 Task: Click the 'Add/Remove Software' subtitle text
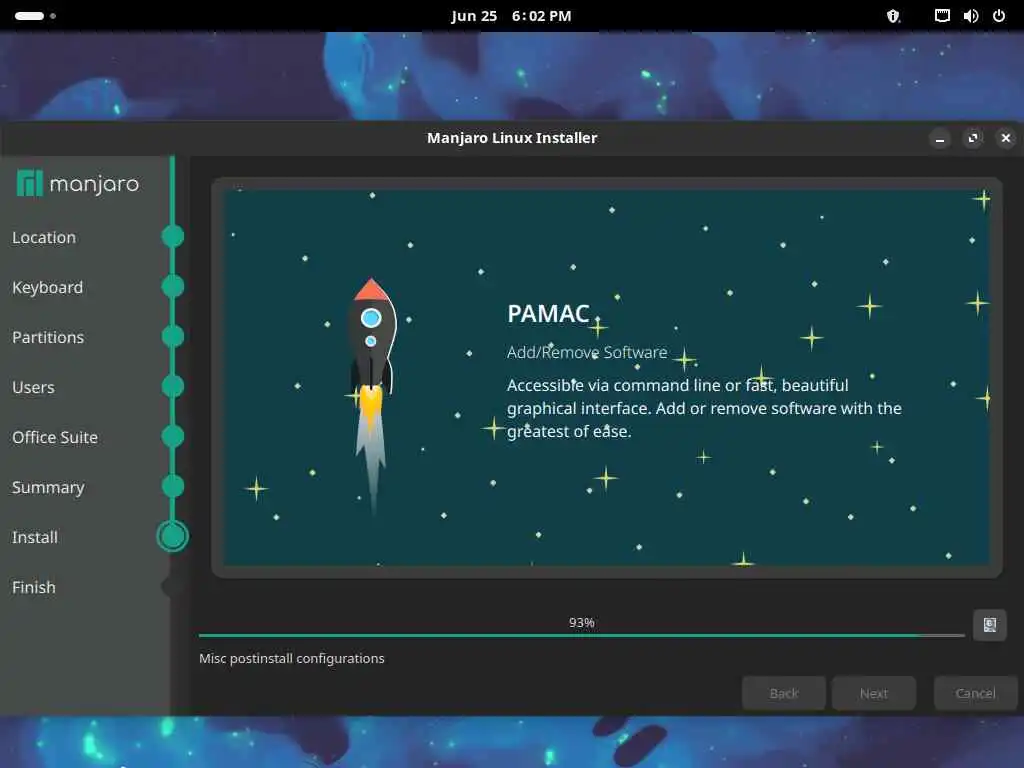[x=587, y=353]
